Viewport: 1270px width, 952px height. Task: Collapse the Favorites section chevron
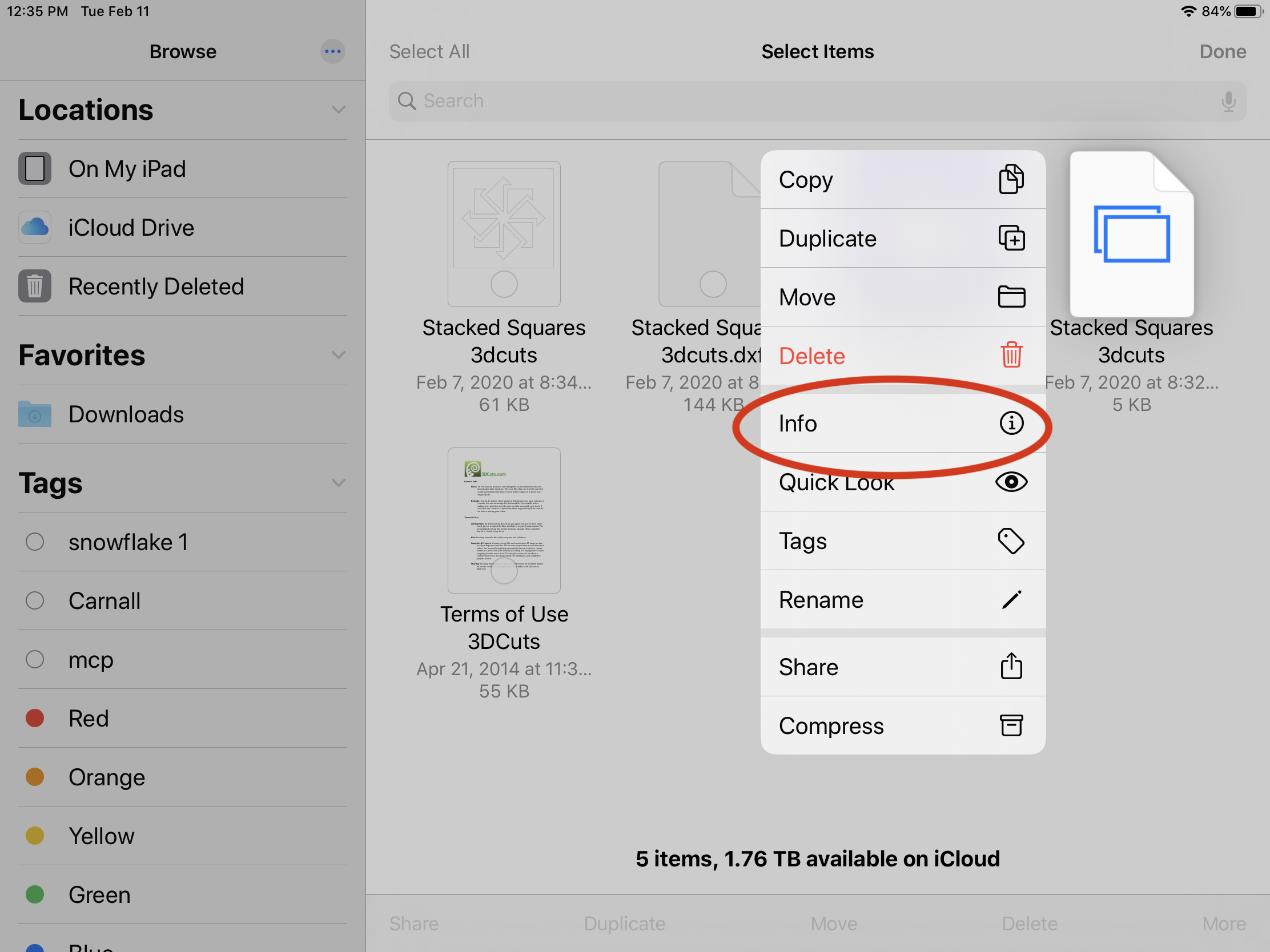coord(338,354)
